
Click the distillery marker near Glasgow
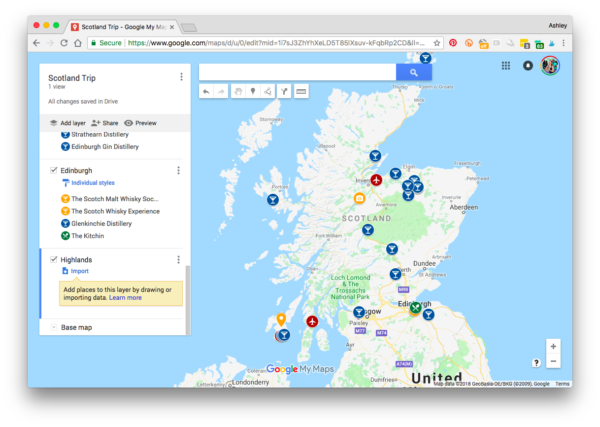(359, 312)
